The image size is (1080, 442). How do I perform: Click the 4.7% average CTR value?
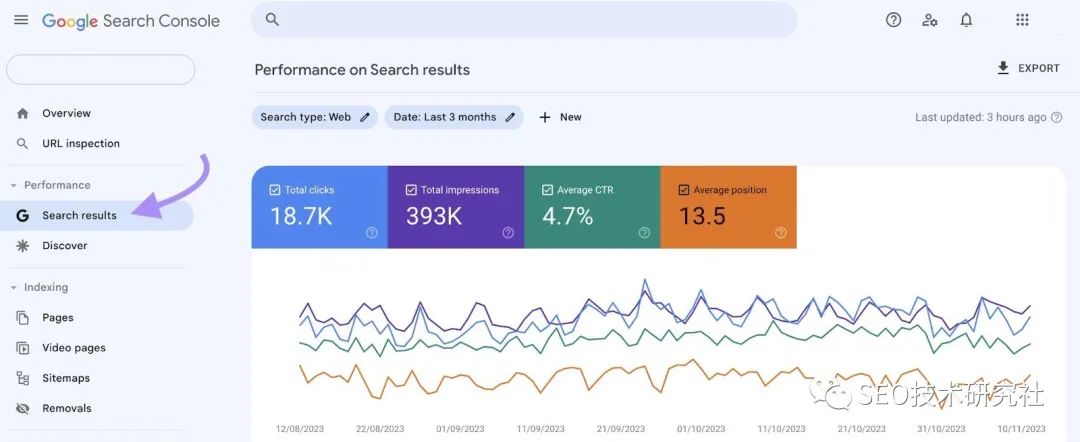[x=568, y=216]
